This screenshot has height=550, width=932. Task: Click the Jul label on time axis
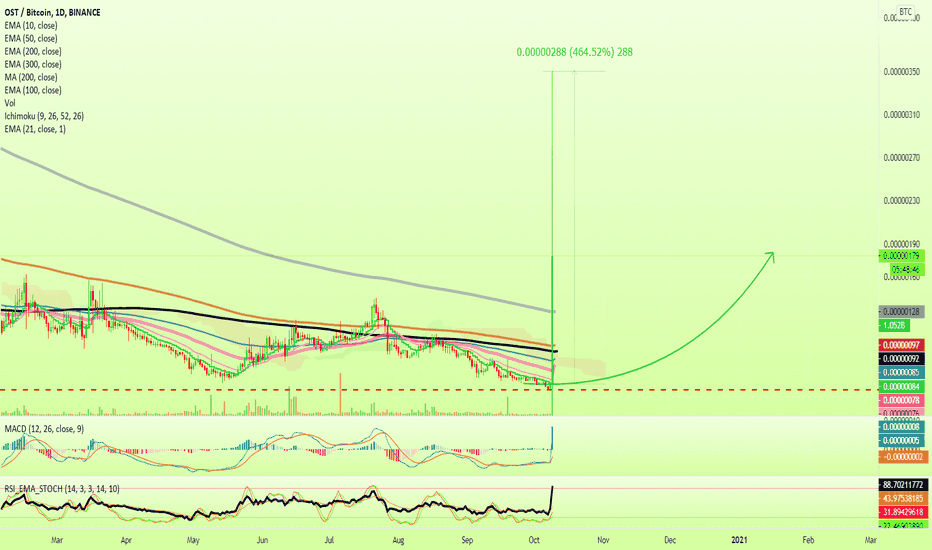click(329, 540)
